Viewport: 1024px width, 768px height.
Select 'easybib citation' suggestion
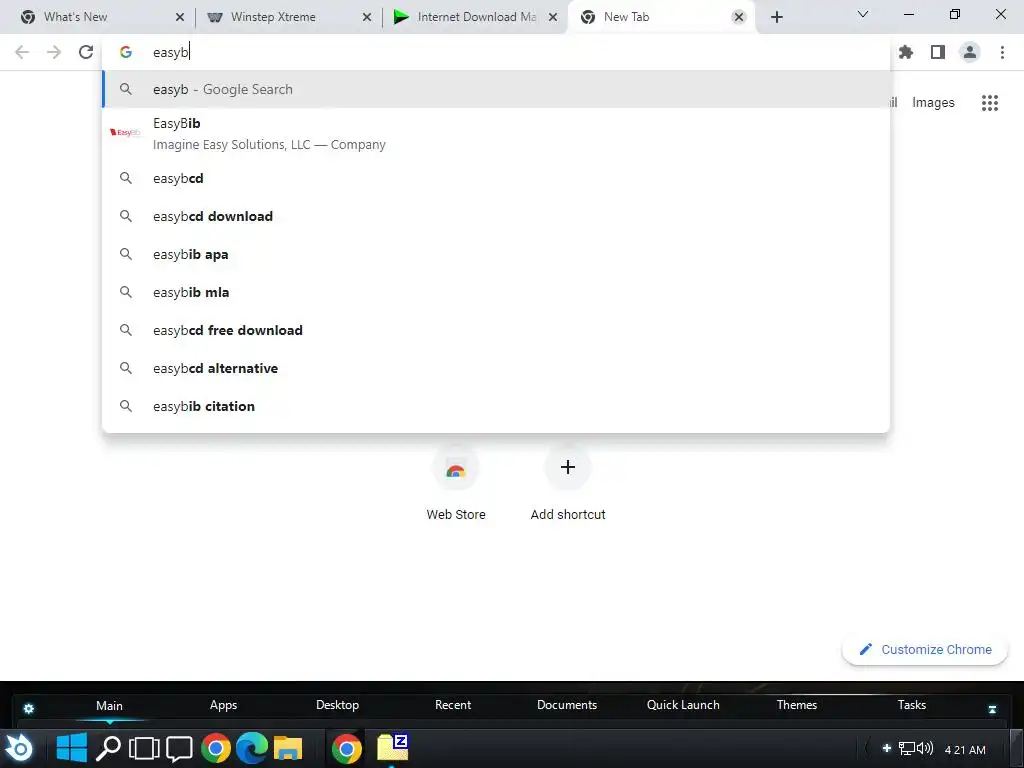tap(496, 406)
